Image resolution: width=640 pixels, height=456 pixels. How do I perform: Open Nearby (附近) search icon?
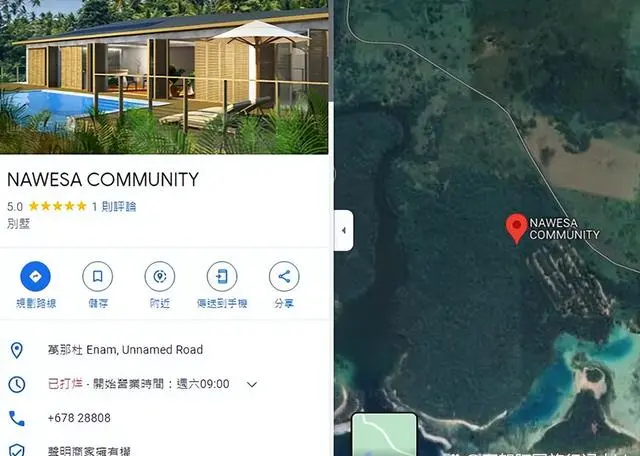click(160, 276)
